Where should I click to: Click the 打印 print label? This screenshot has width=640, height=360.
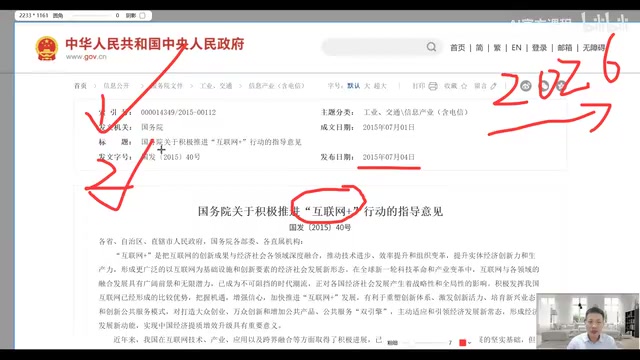click(419, 86)
